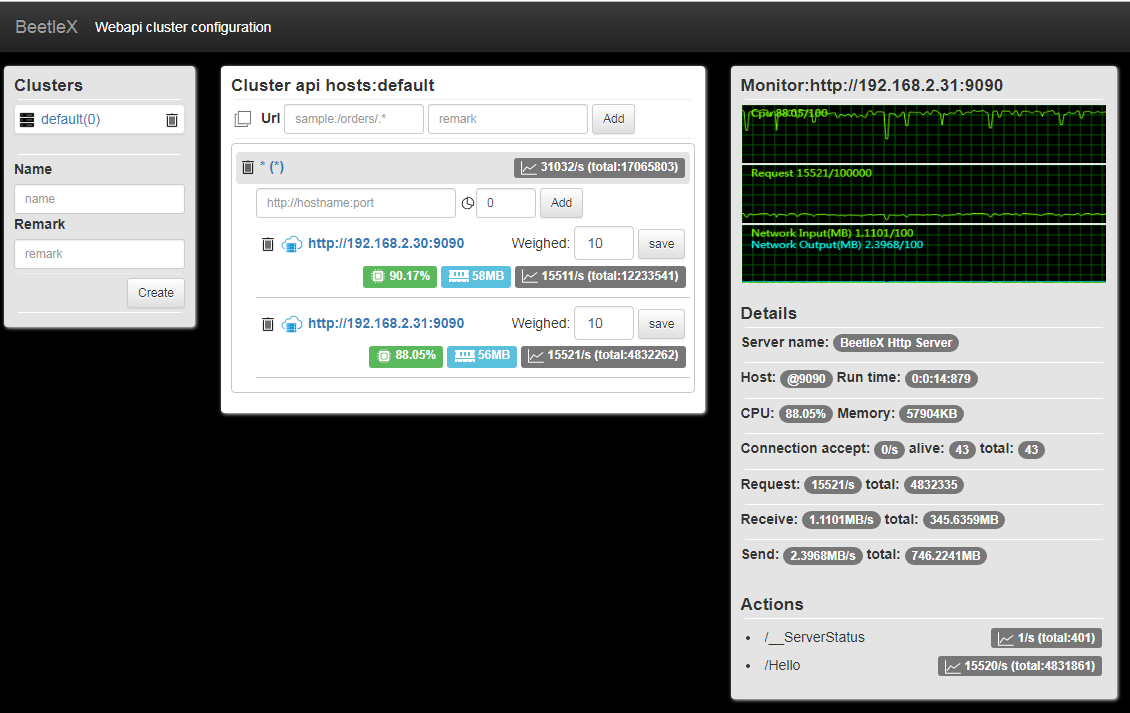Focus Weighed field for 192.168.2.31:9090

pyautogui.click(x=604, y=324)
